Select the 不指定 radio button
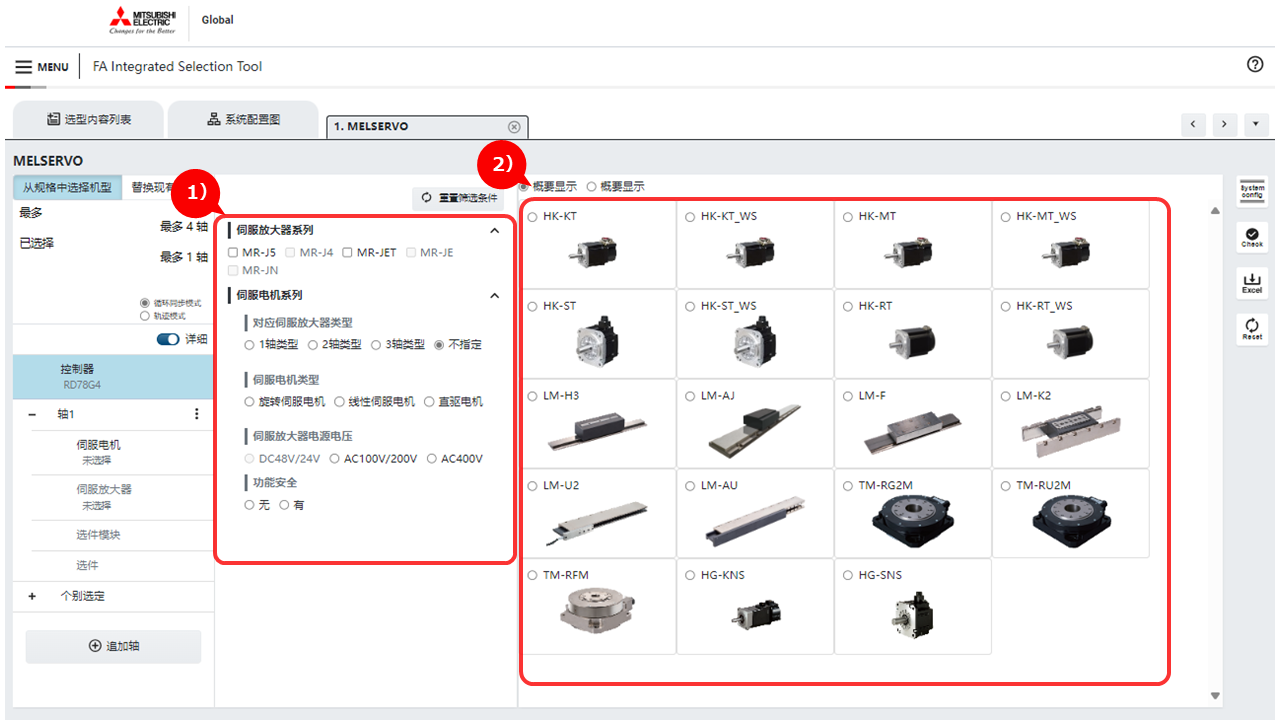This screenshot has height=720, width=1280. tap(439, 345)
